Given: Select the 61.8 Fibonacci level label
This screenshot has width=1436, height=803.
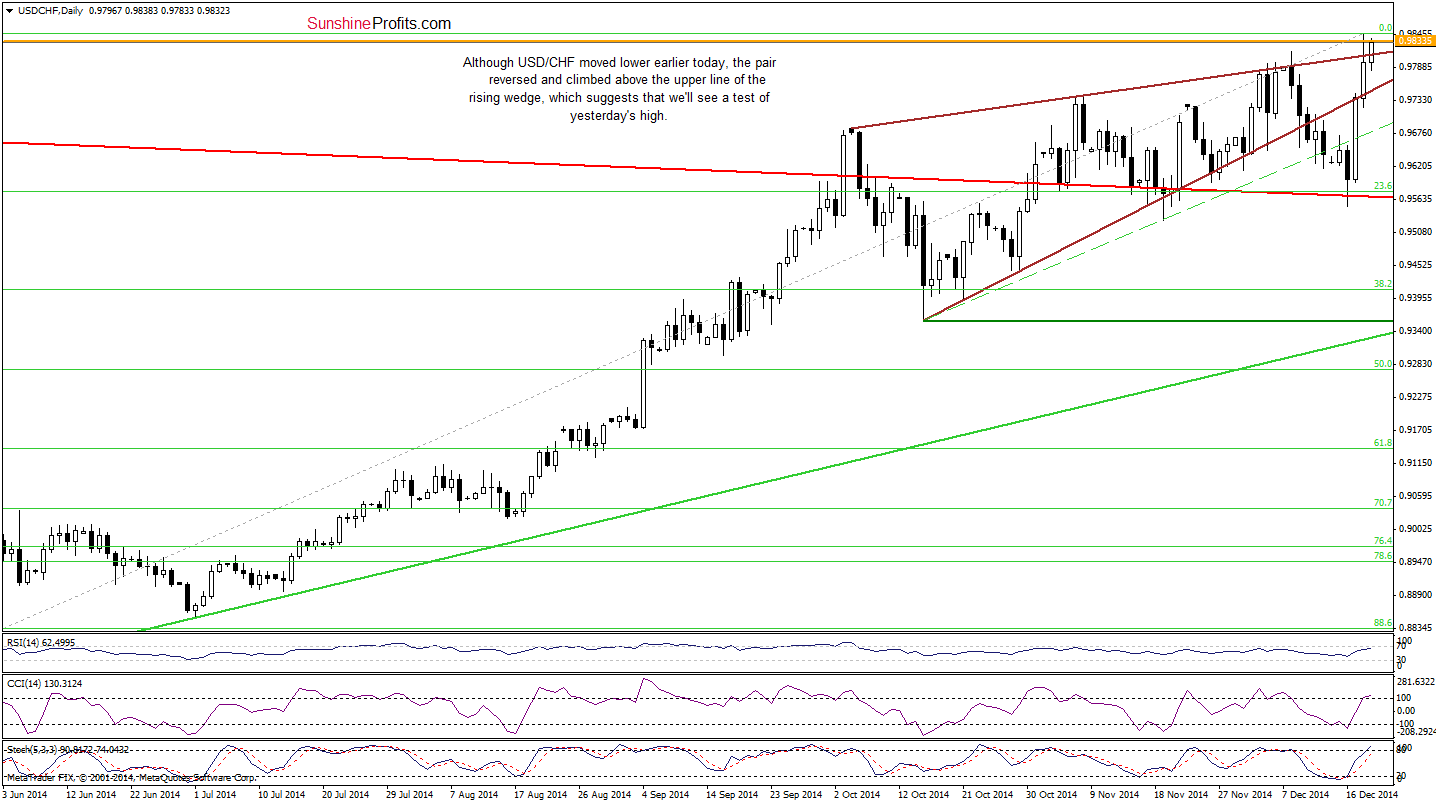Looking at the screenshot, I should (1383, 443).
